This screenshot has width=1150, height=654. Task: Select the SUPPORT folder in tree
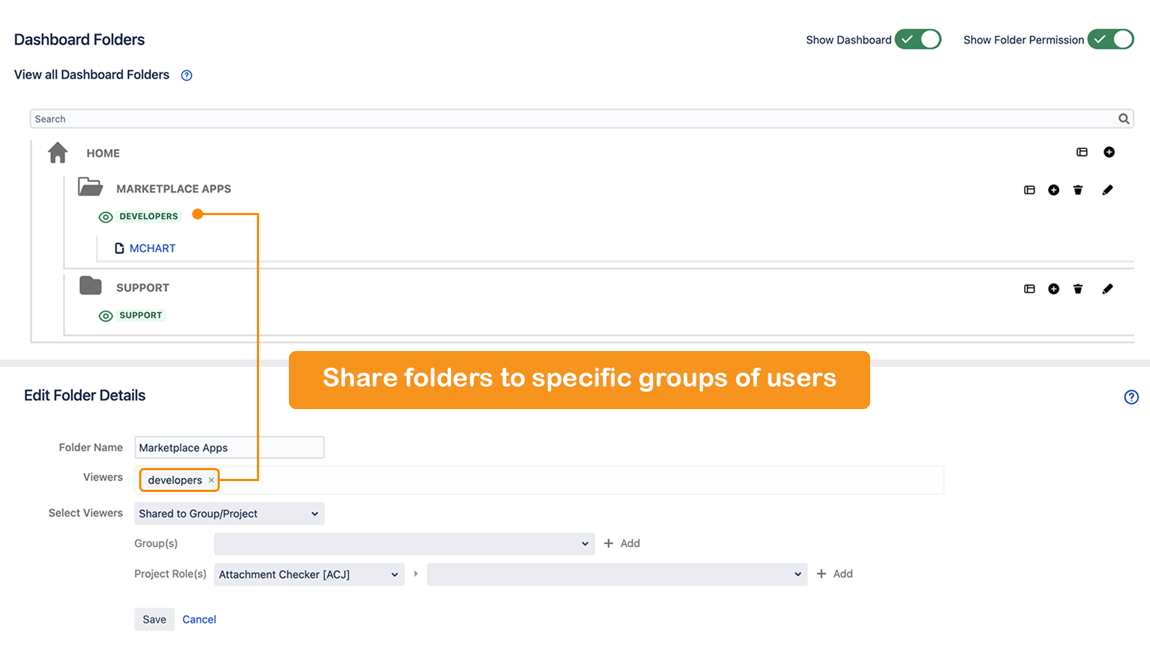142,288
